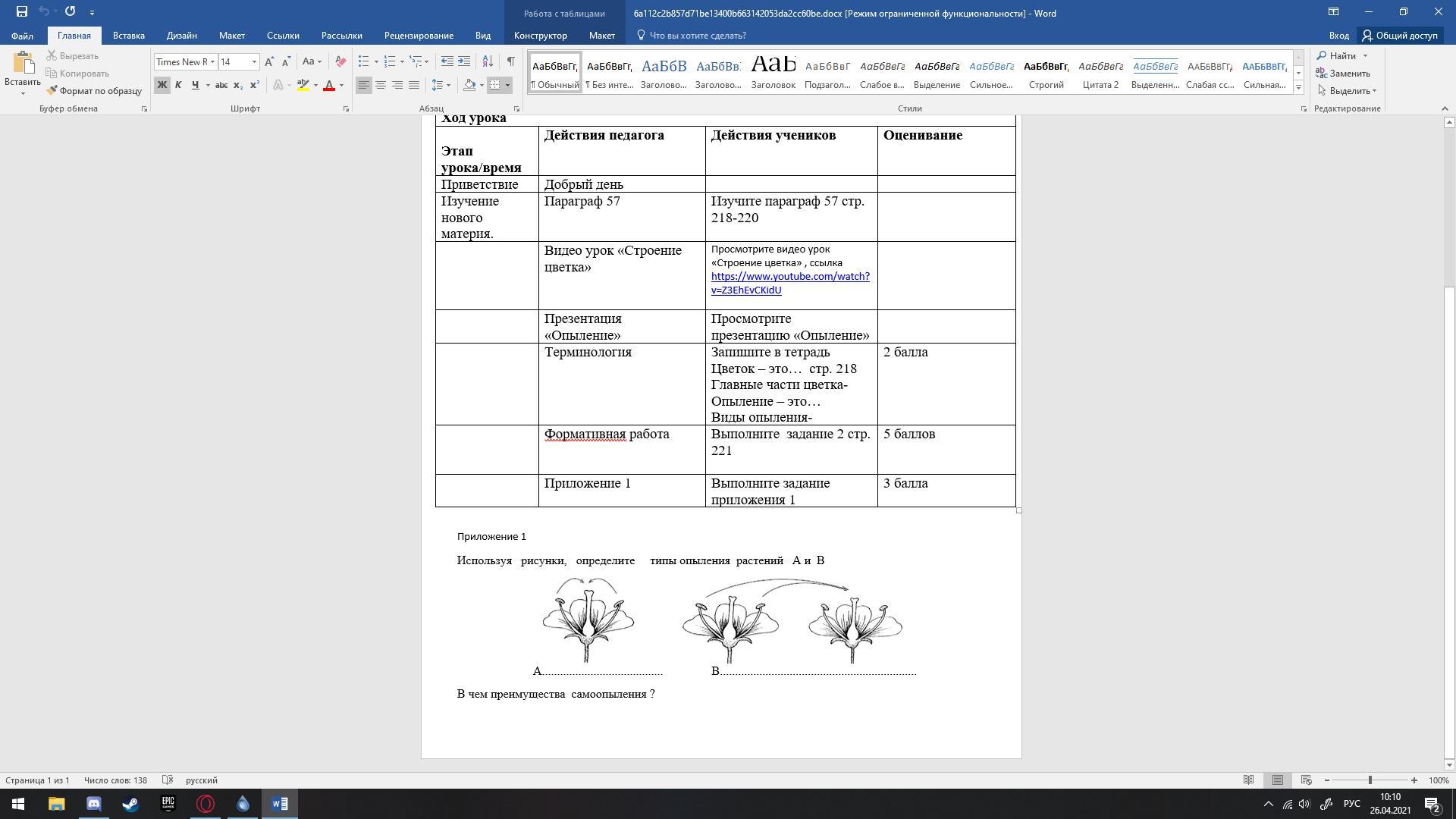Open the font size dropdown

[x=254, y=62]
